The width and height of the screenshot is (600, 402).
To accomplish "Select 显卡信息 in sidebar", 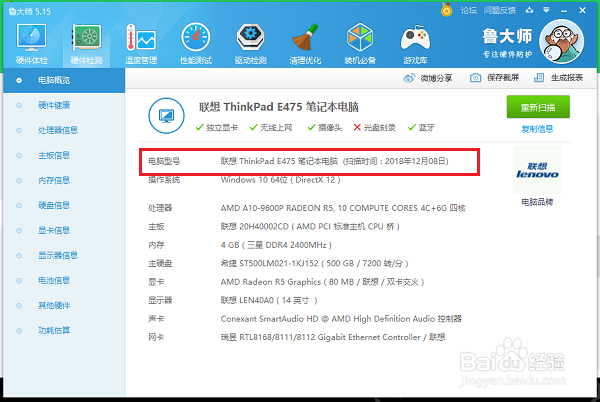I will click(64, 230).
